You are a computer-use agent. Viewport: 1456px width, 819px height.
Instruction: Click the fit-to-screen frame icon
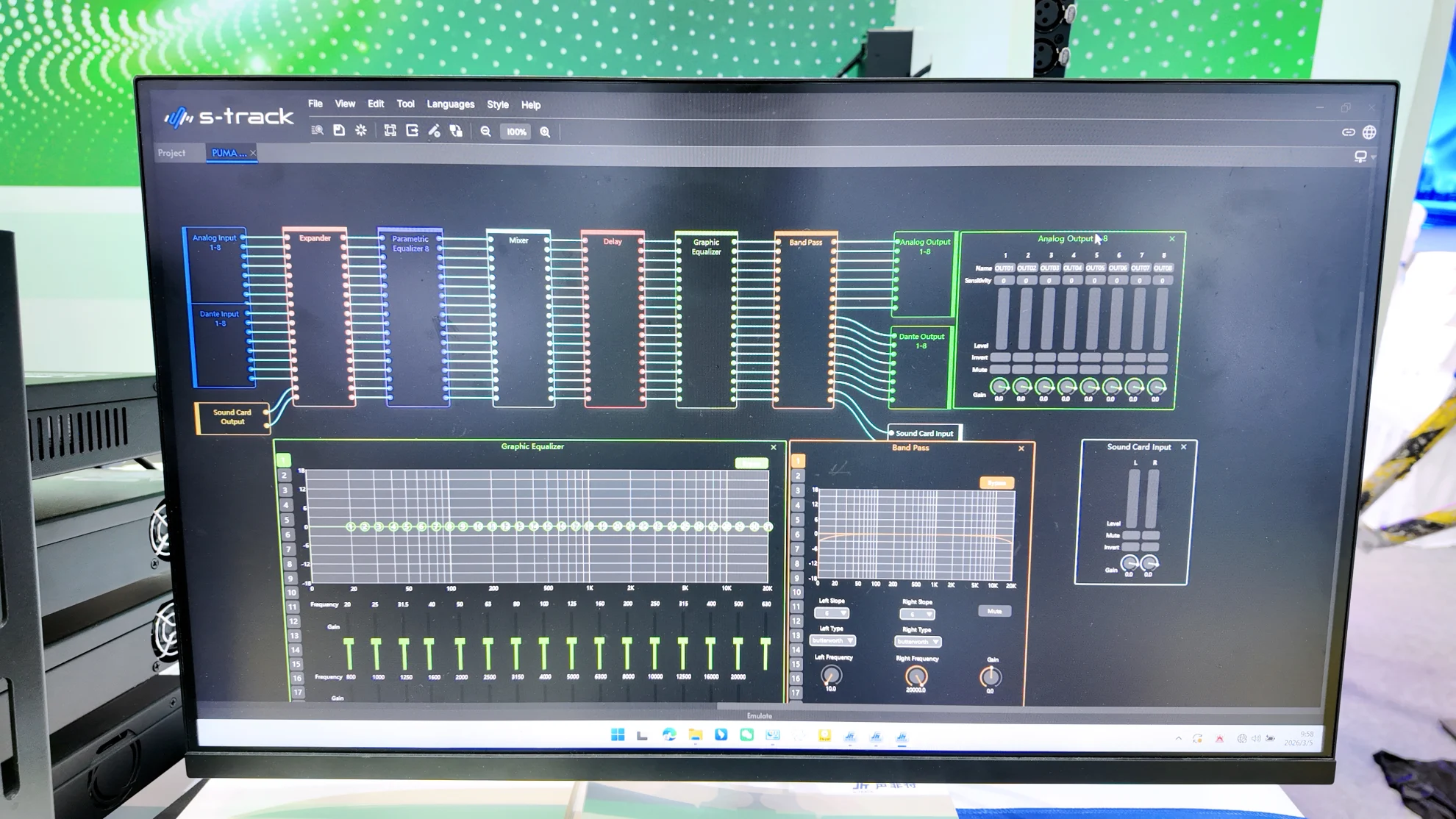click(x=390, y=131)
